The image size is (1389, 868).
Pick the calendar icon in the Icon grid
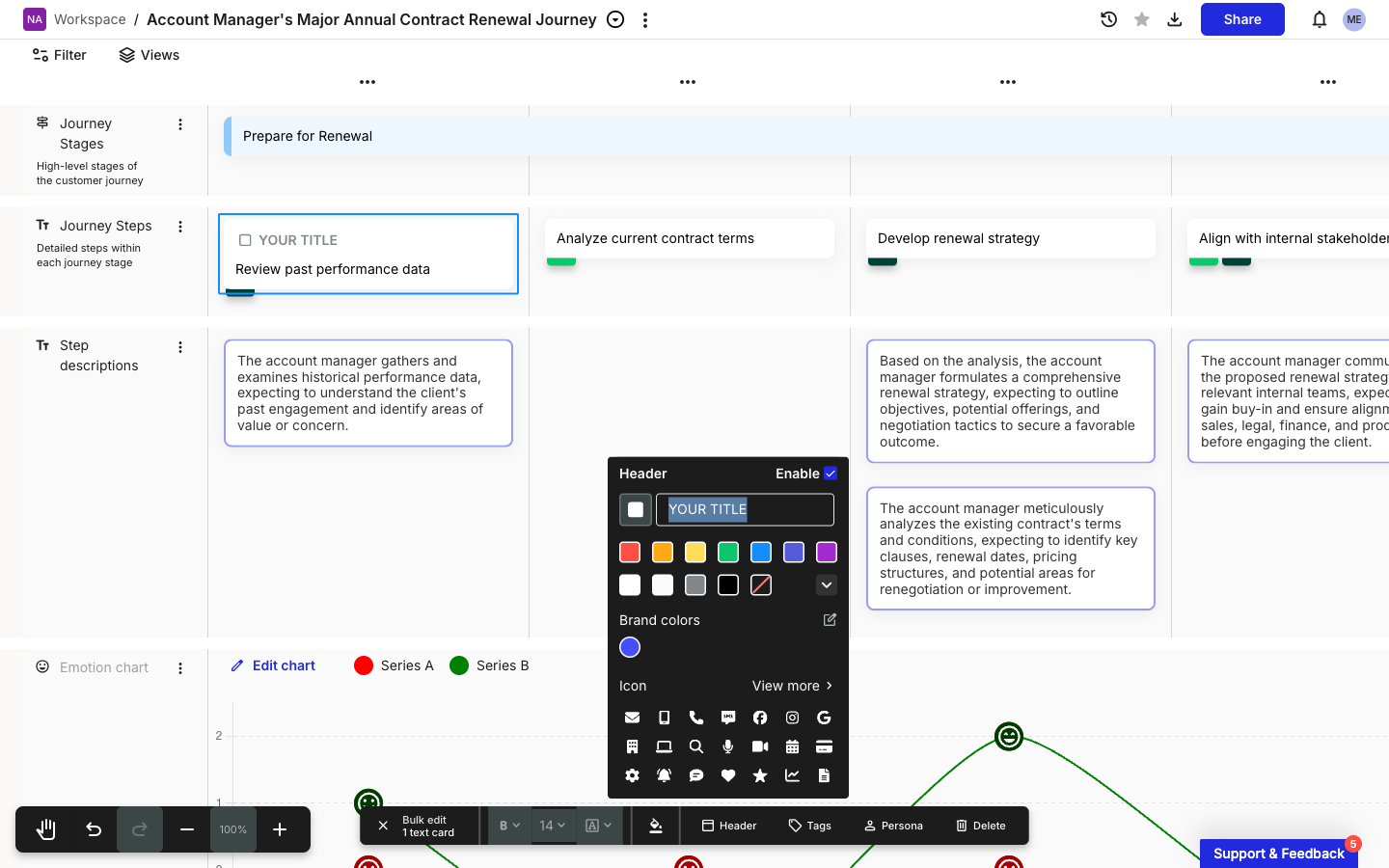pos(792,746)
